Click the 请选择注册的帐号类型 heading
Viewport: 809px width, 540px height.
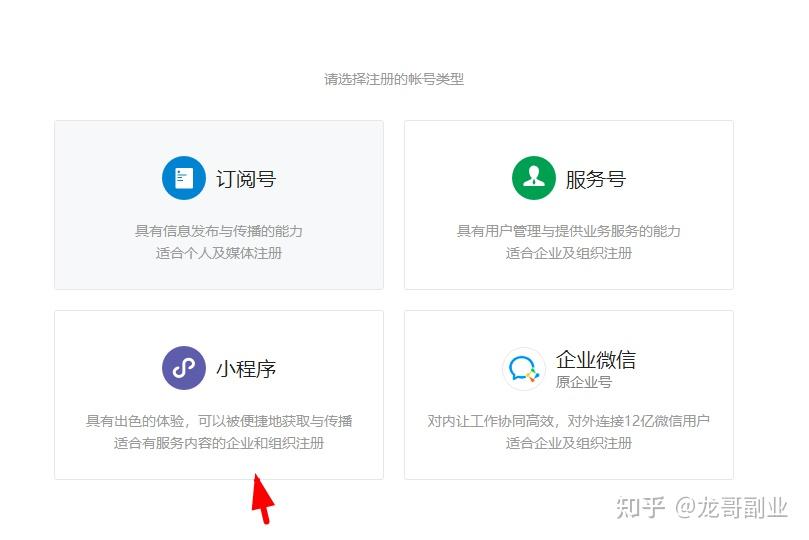pos(394,79)
